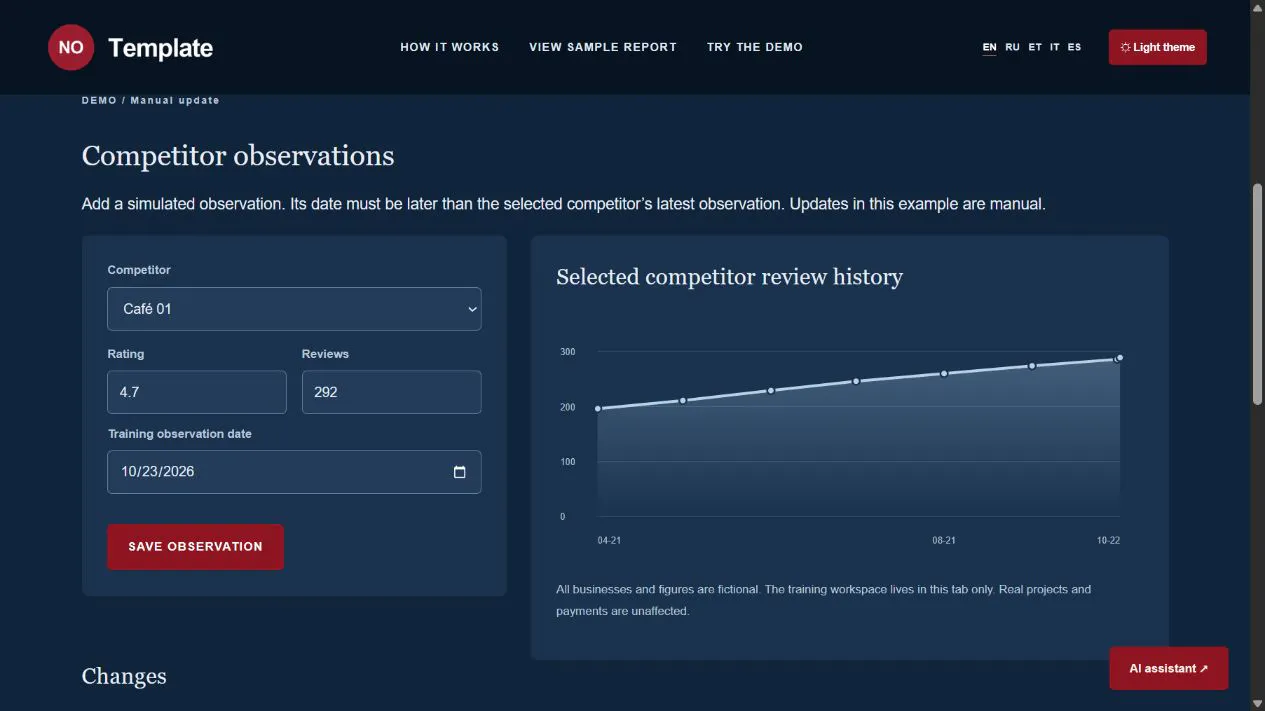Focus the Rating input field

click(x=197, y=392)
